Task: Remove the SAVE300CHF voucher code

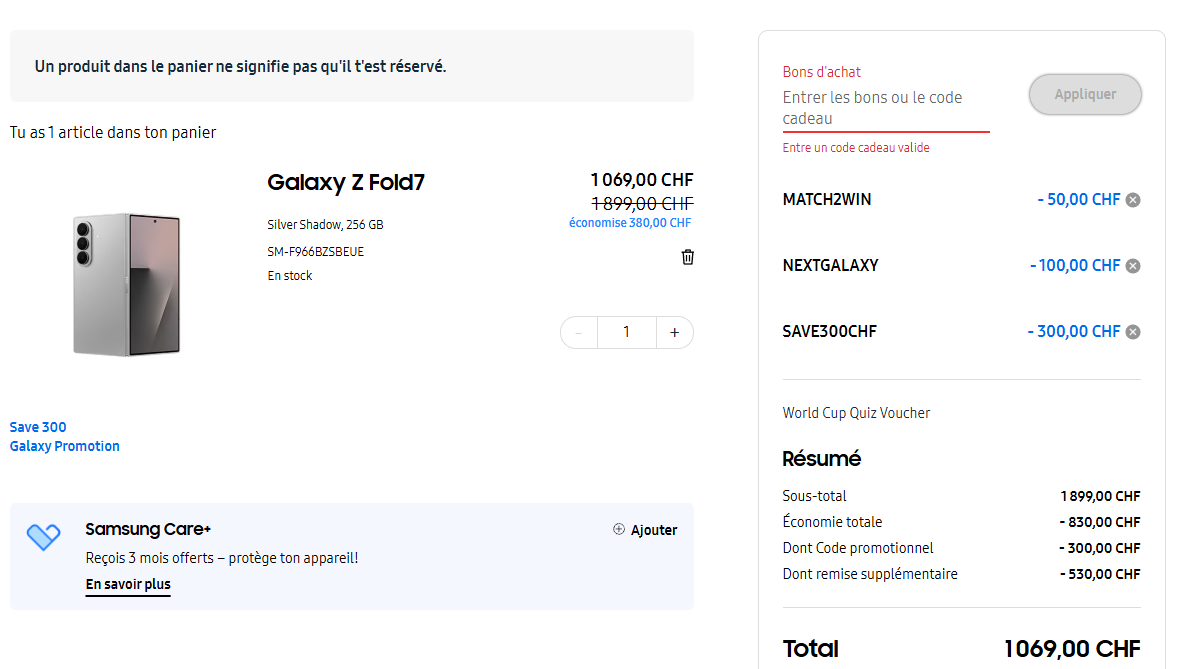Action: [x=1133, y=332]
